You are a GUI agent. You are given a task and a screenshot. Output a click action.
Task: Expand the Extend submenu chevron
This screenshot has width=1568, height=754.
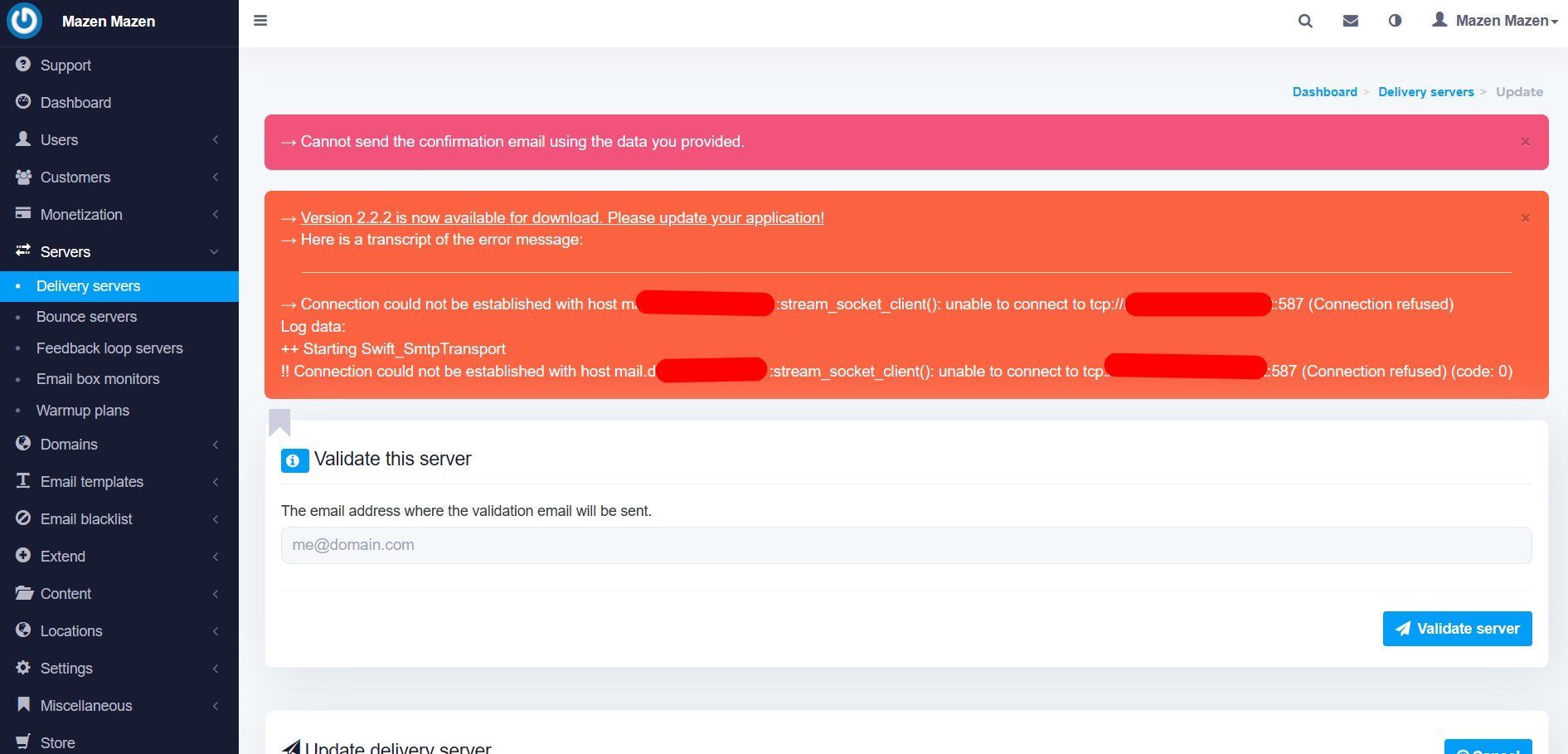(x=216, y=557)
